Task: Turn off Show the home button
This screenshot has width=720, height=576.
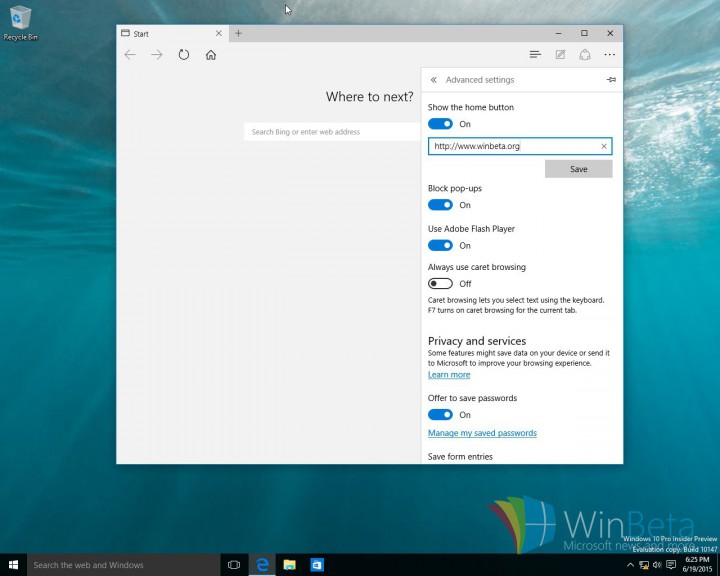Action: 440,124
